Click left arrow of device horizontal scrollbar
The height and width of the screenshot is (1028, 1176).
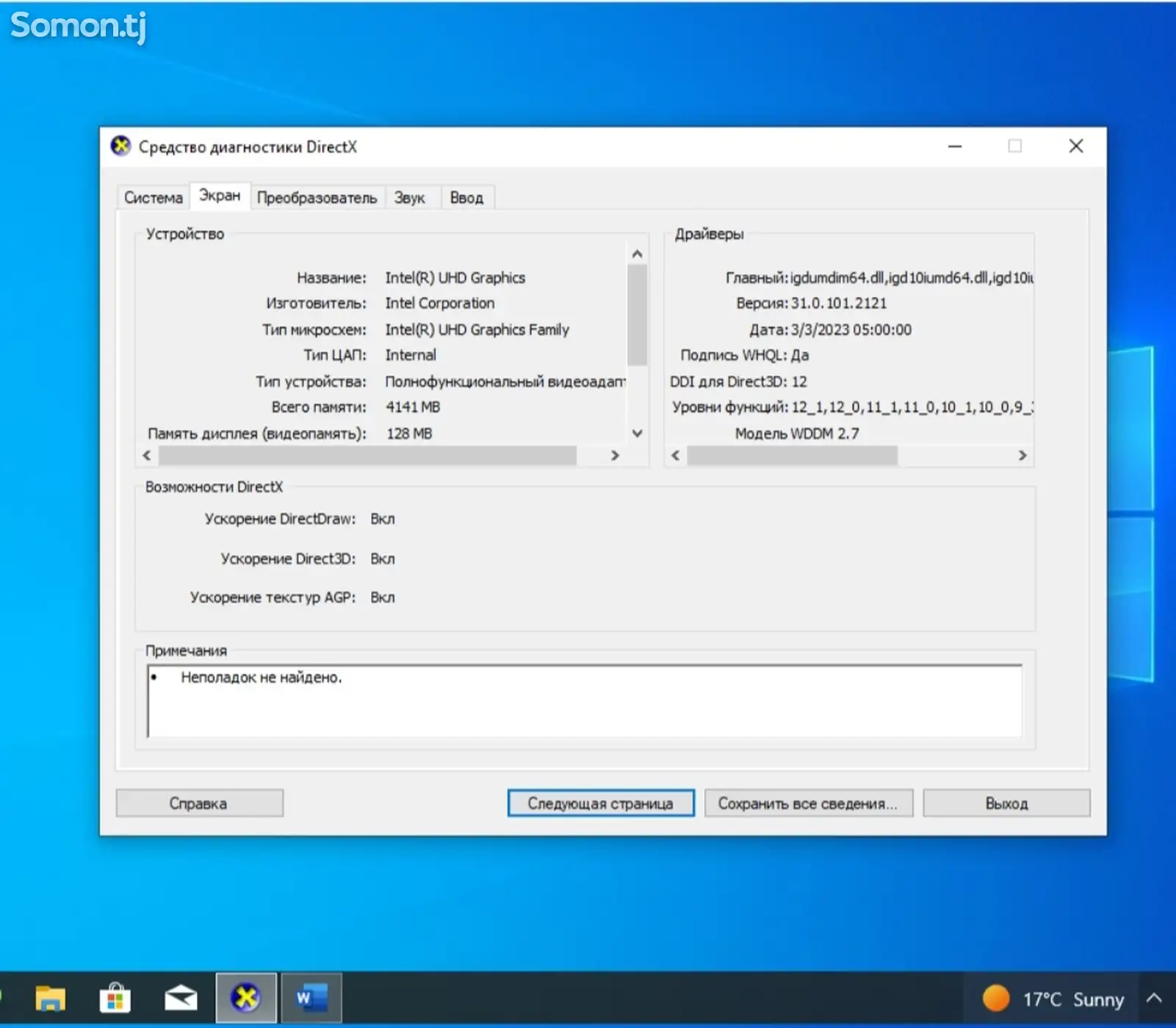(147, 456)
